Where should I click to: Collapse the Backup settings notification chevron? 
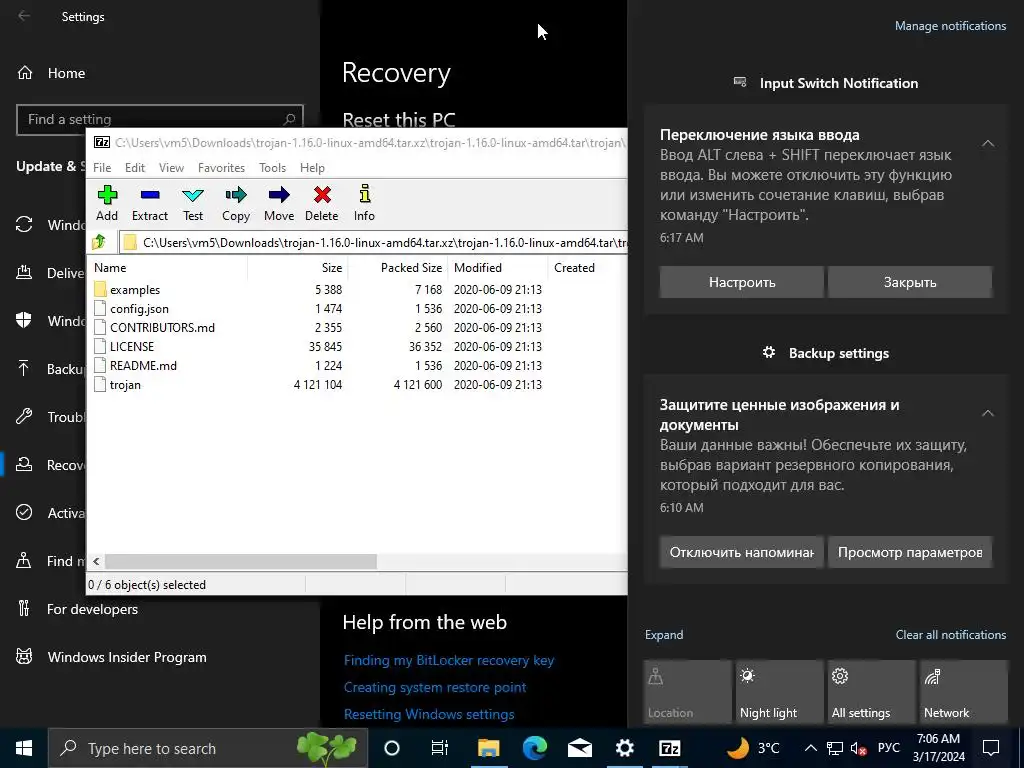click(988, 413)
